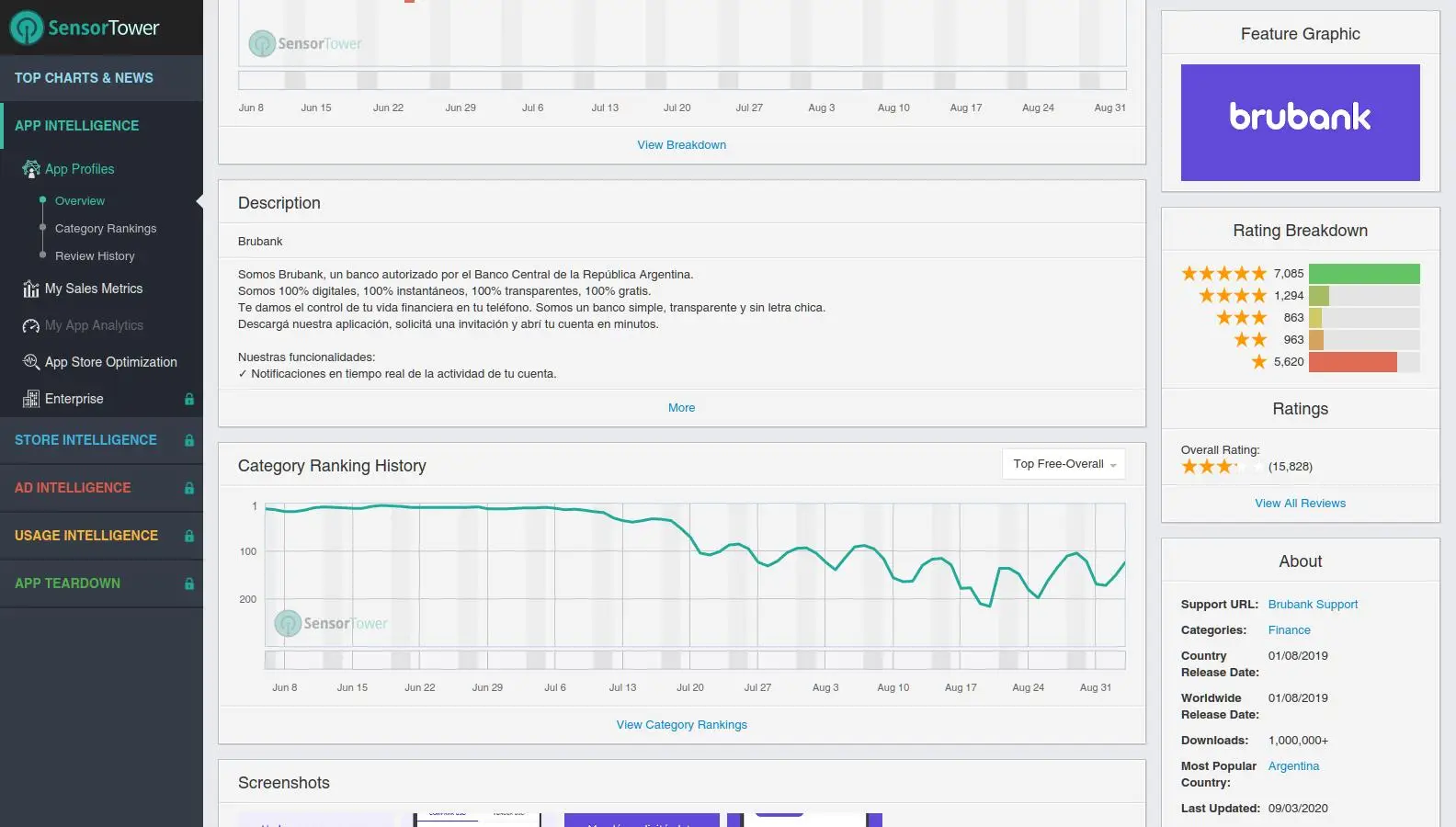
Task: Click App Teardown lock icon
Action: (x=189, y=583)
